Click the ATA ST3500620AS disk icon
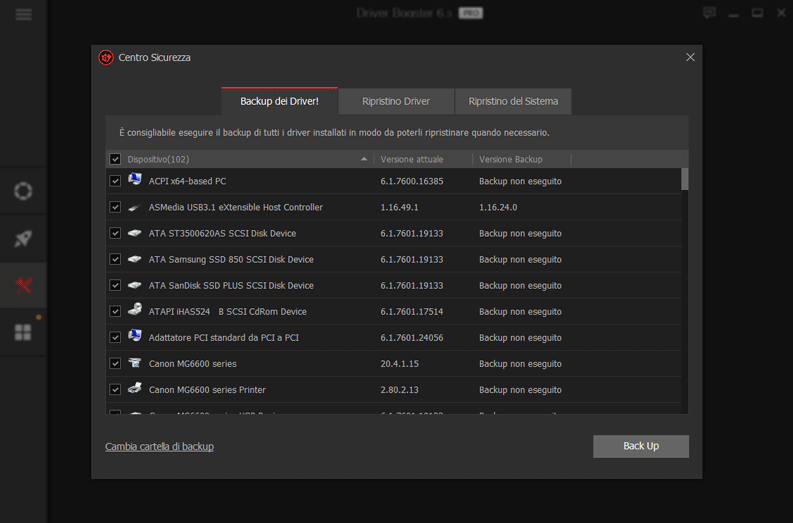 tap(135, 233)
